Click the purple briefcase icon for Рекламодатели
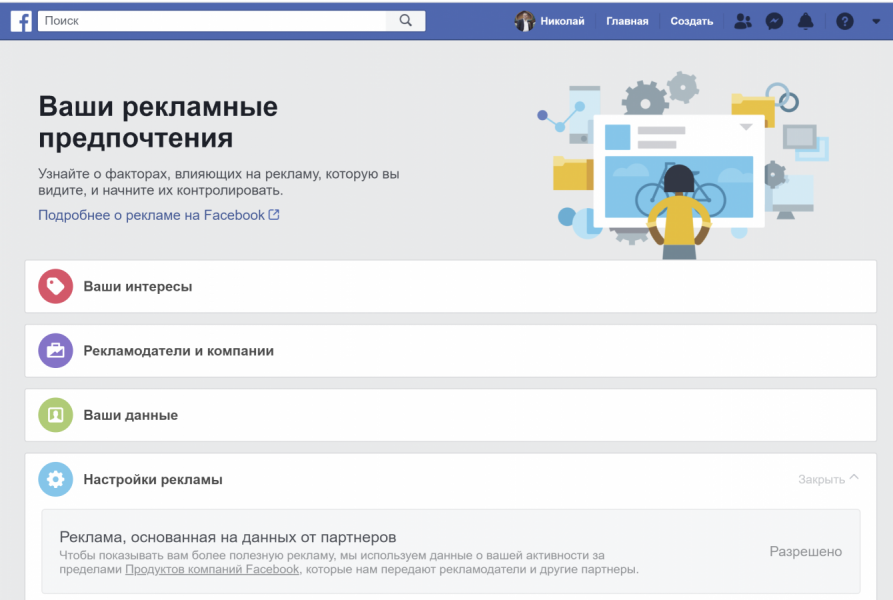Image resolution: width=893 pixels, height=600 pixels. pyautogui.click(x=55, y=350)
